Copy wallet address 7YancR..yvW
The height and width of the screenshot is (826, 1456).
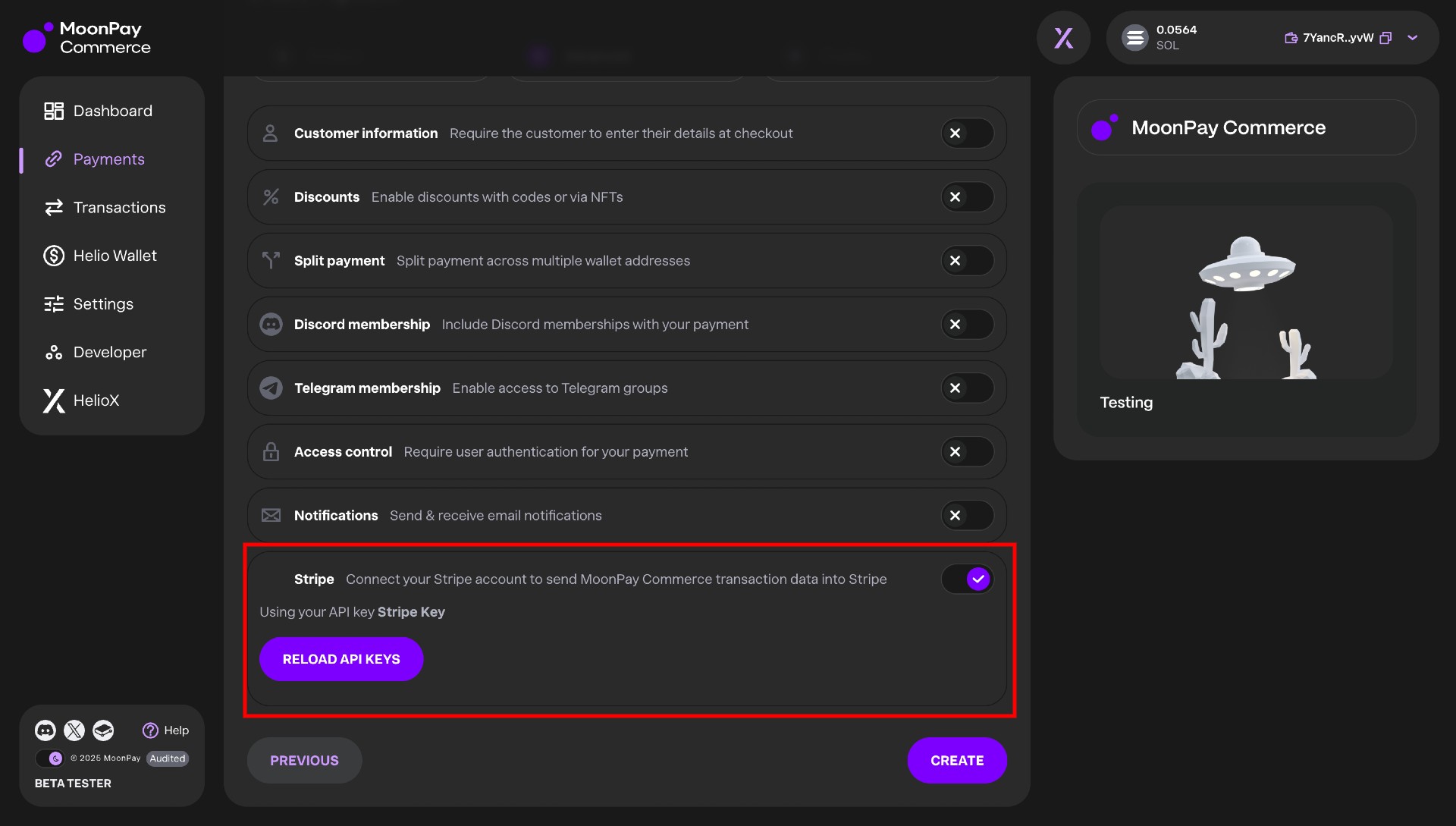(1385, 38)
